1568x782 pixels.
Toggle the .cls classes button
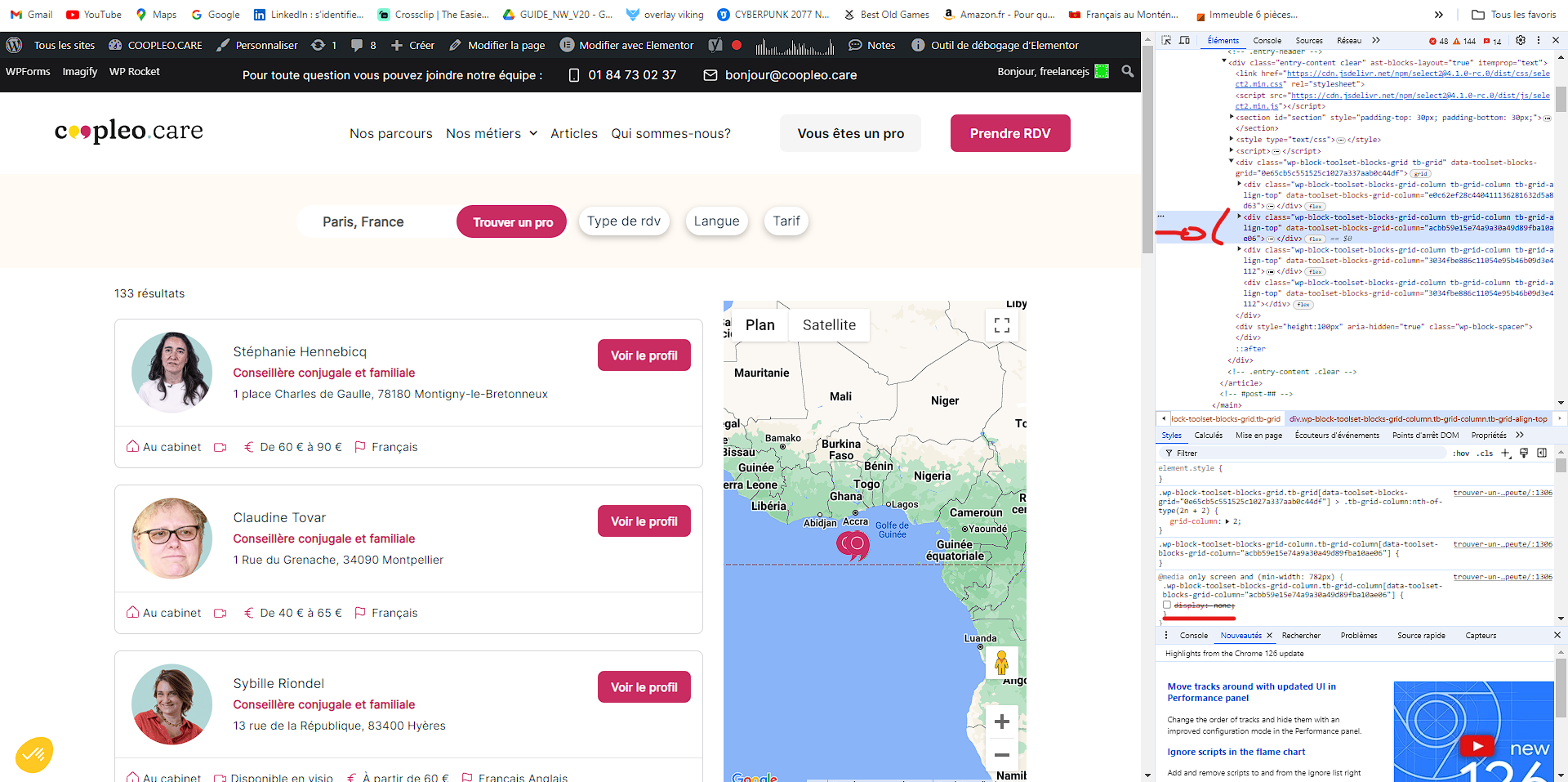pos(1485,454)
